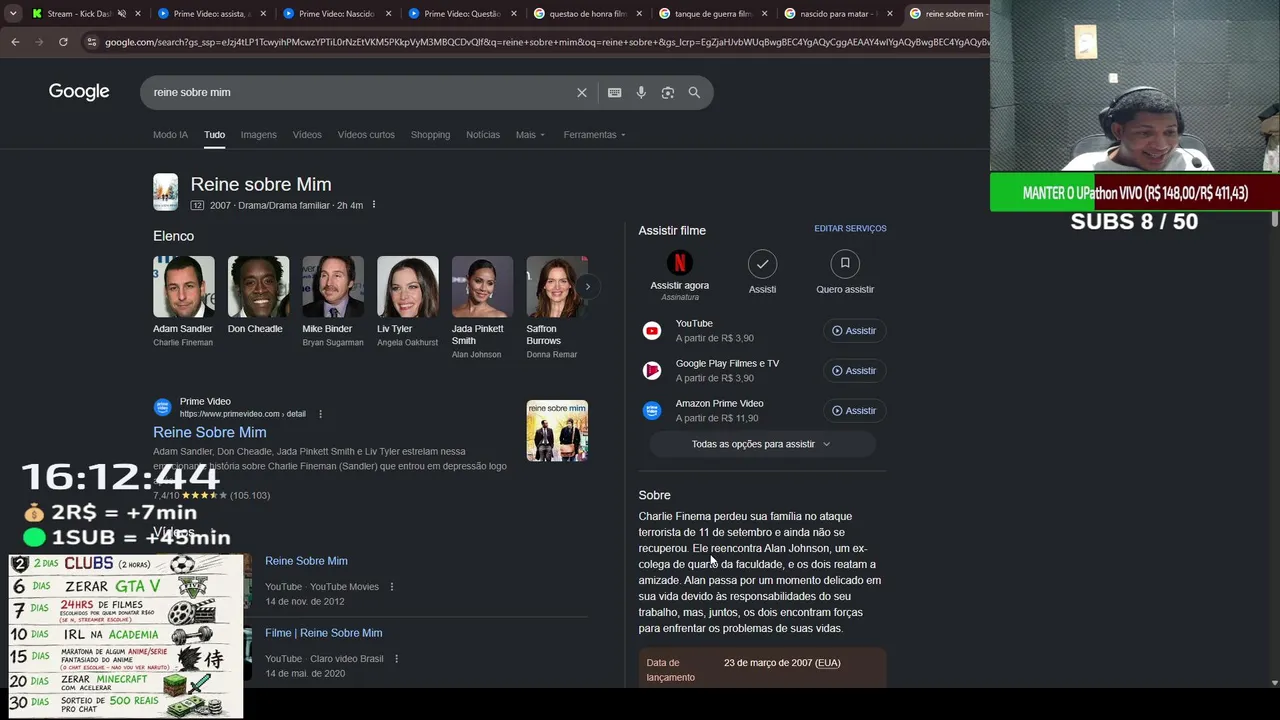Show the next cast members with the arrow
Image resolution: width=1280 pixels, height=720 pixels.
tap(587, 287)
